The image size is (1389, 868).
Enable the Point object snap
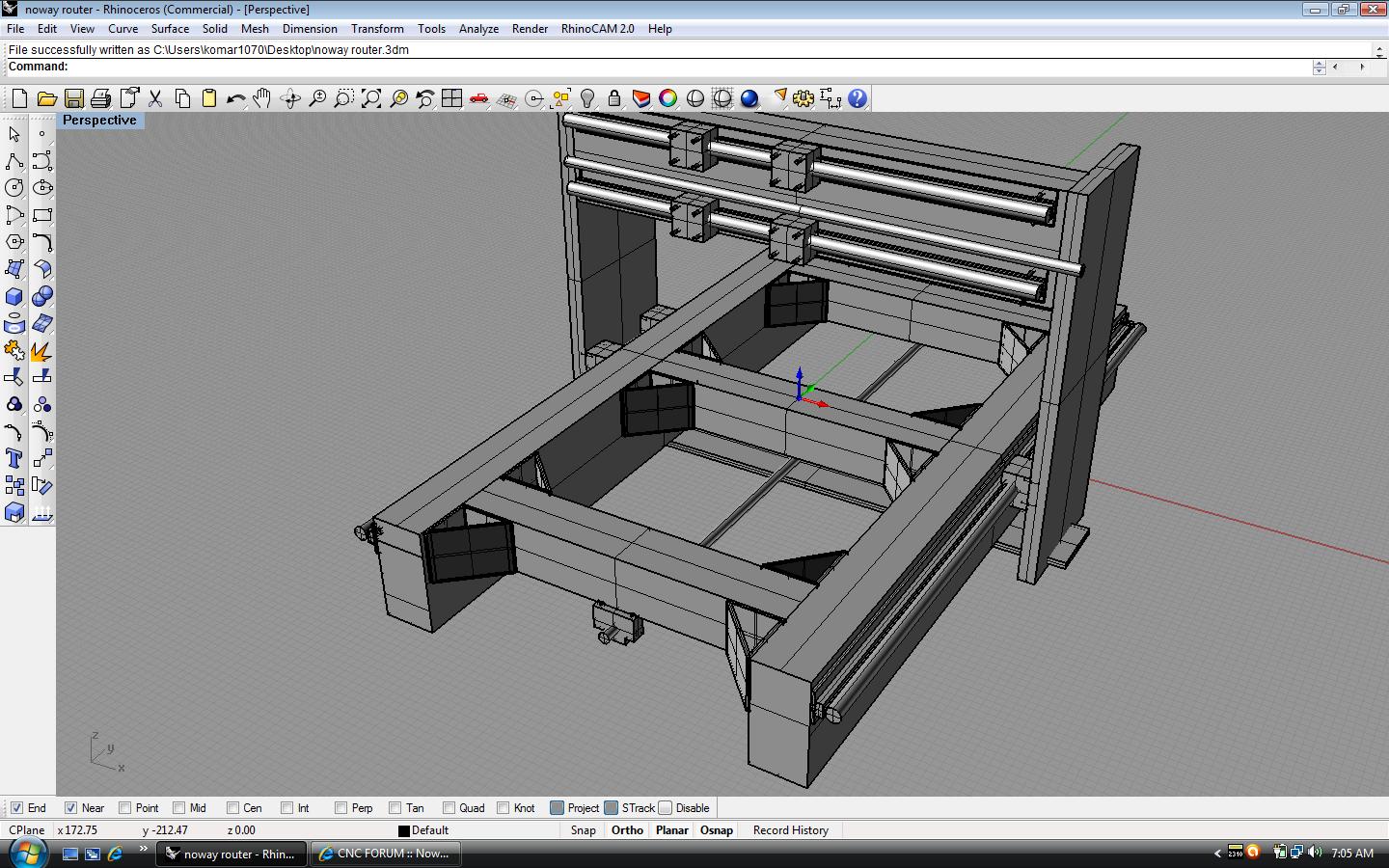click(124, 808)
